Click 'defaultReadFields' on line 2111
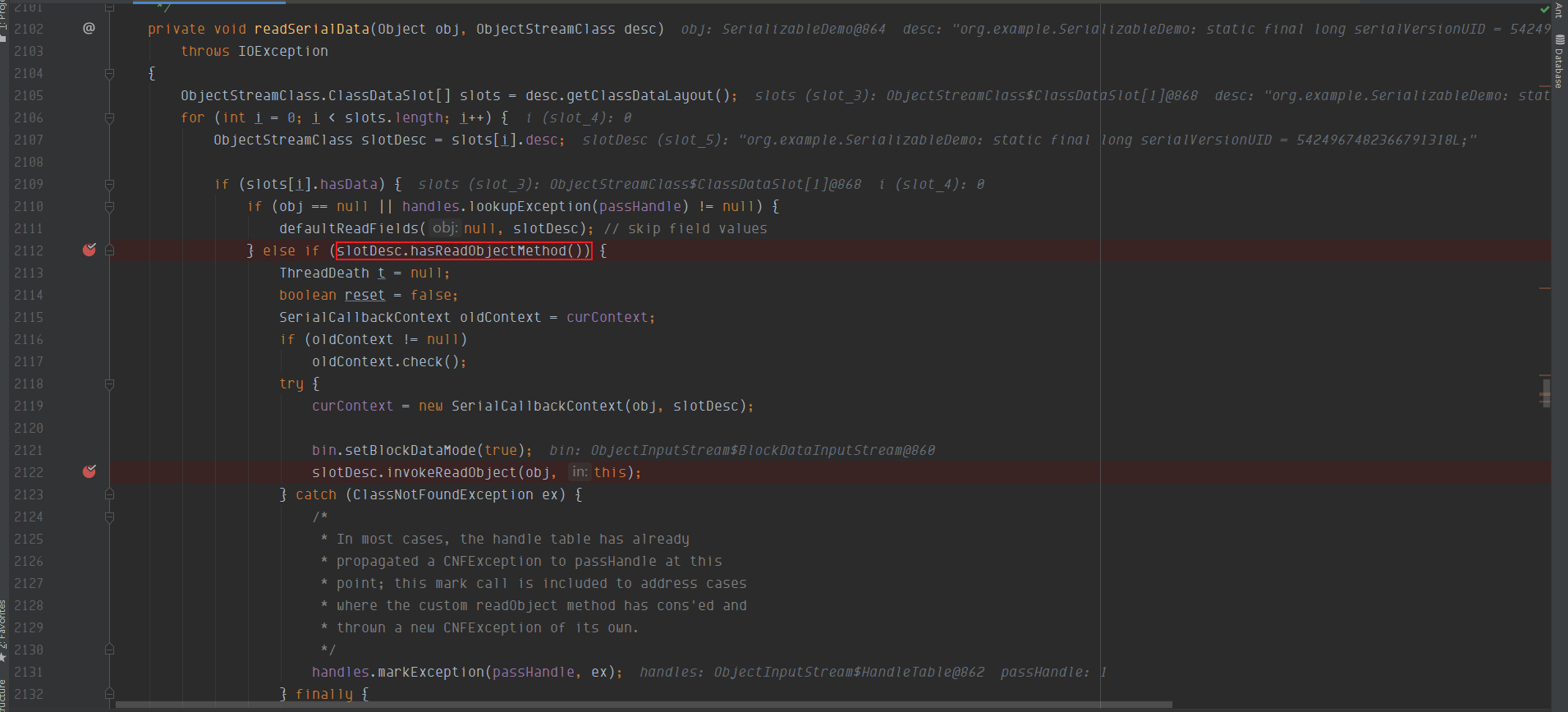 click(x=349, y=228)
